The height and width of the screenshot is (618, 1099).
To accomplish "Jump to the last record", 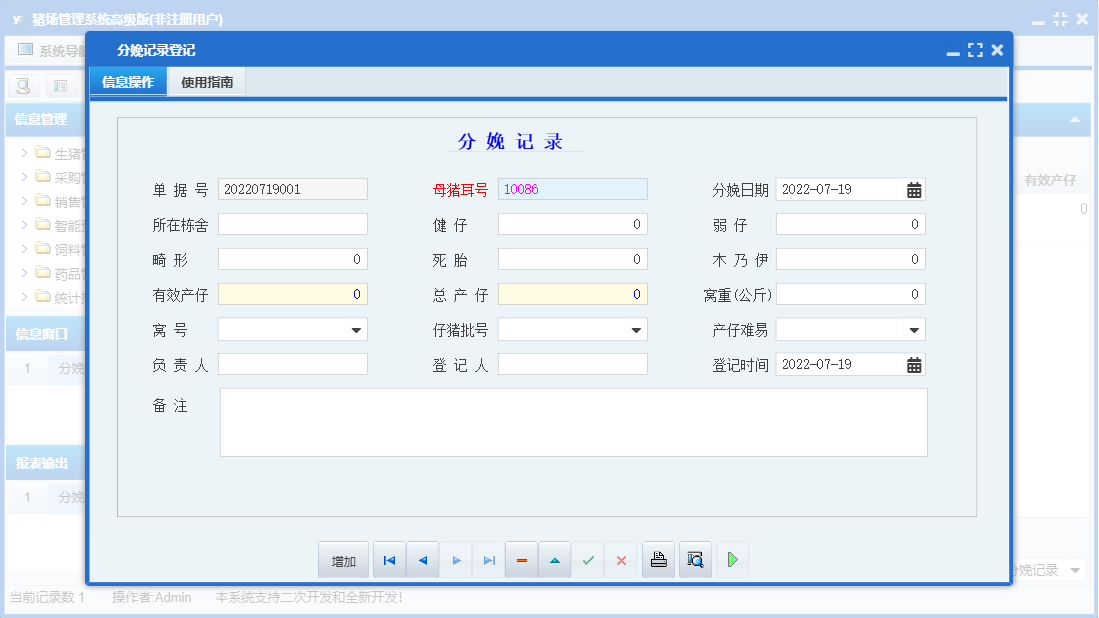I will 489,559.
